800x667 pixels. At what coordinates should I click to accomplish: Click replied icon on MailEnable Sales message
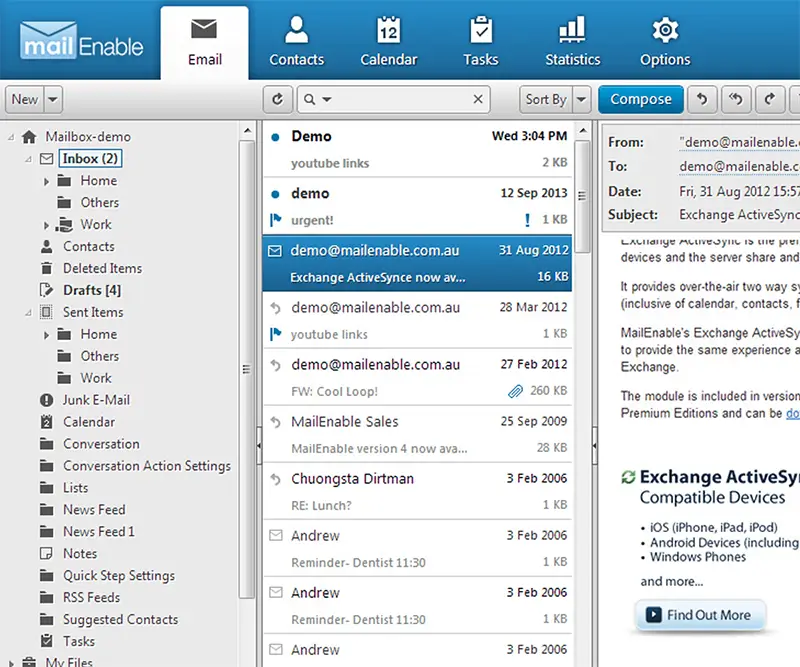[276, 422]
